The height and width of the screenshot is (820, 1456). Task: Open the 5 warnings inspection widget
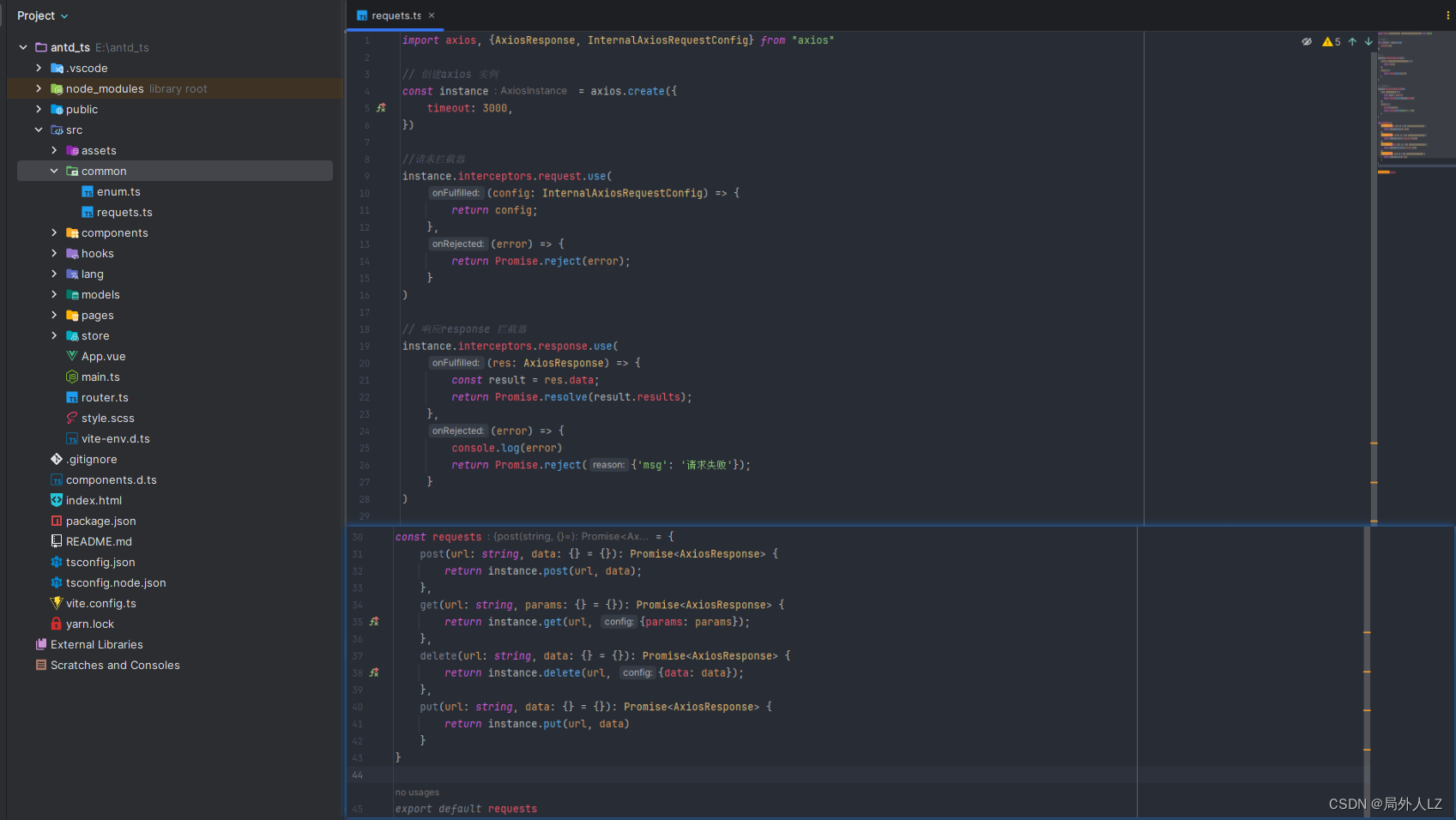(1332, 41)
